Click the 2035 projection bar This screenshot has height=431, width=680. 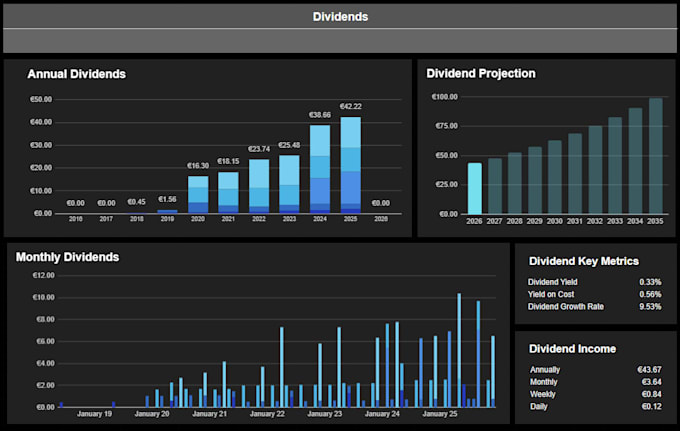656,156
